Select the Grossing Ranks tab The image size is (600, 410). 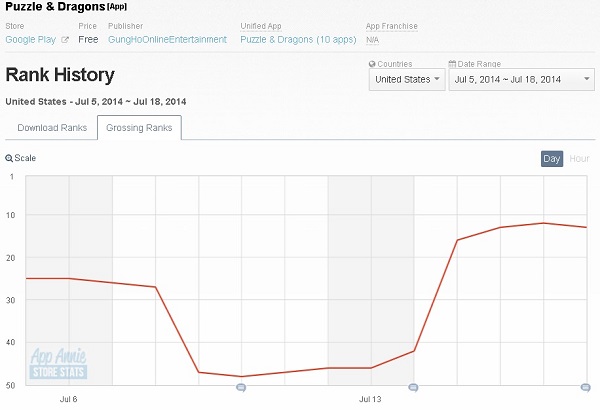pos(139,128)
